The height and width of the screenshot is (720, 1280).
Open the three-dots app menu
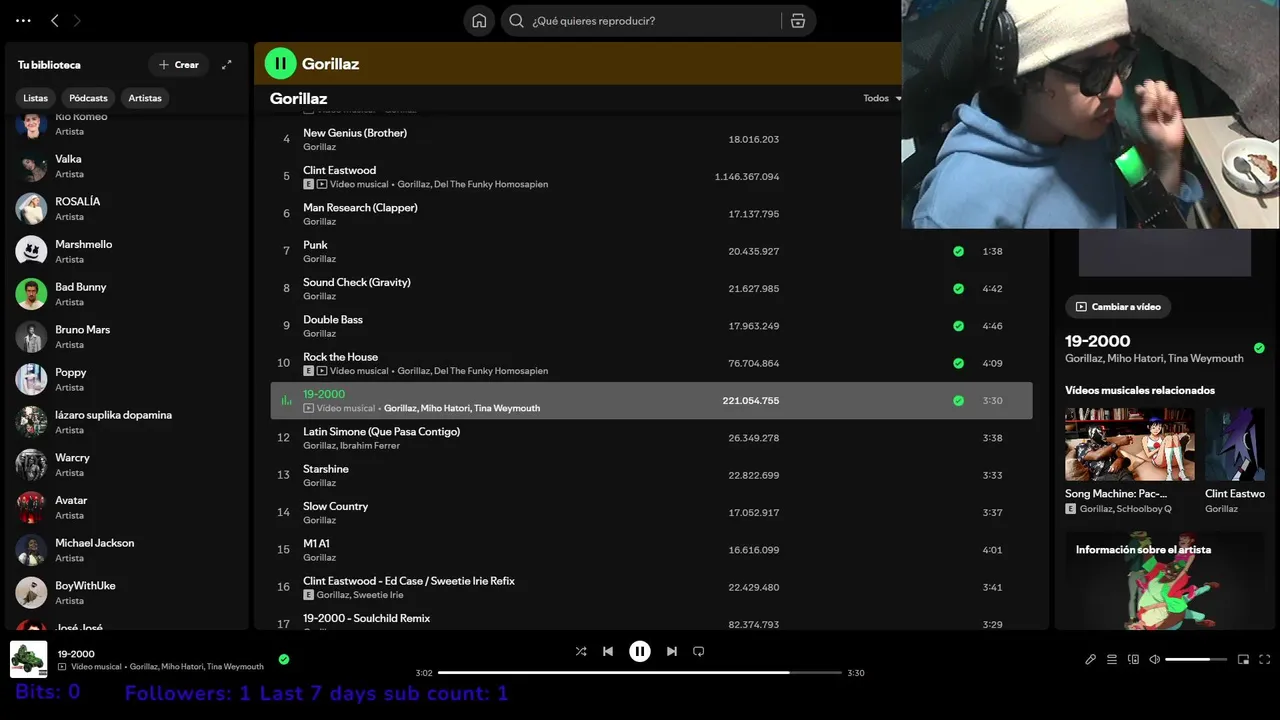click(x=24, y=21)
